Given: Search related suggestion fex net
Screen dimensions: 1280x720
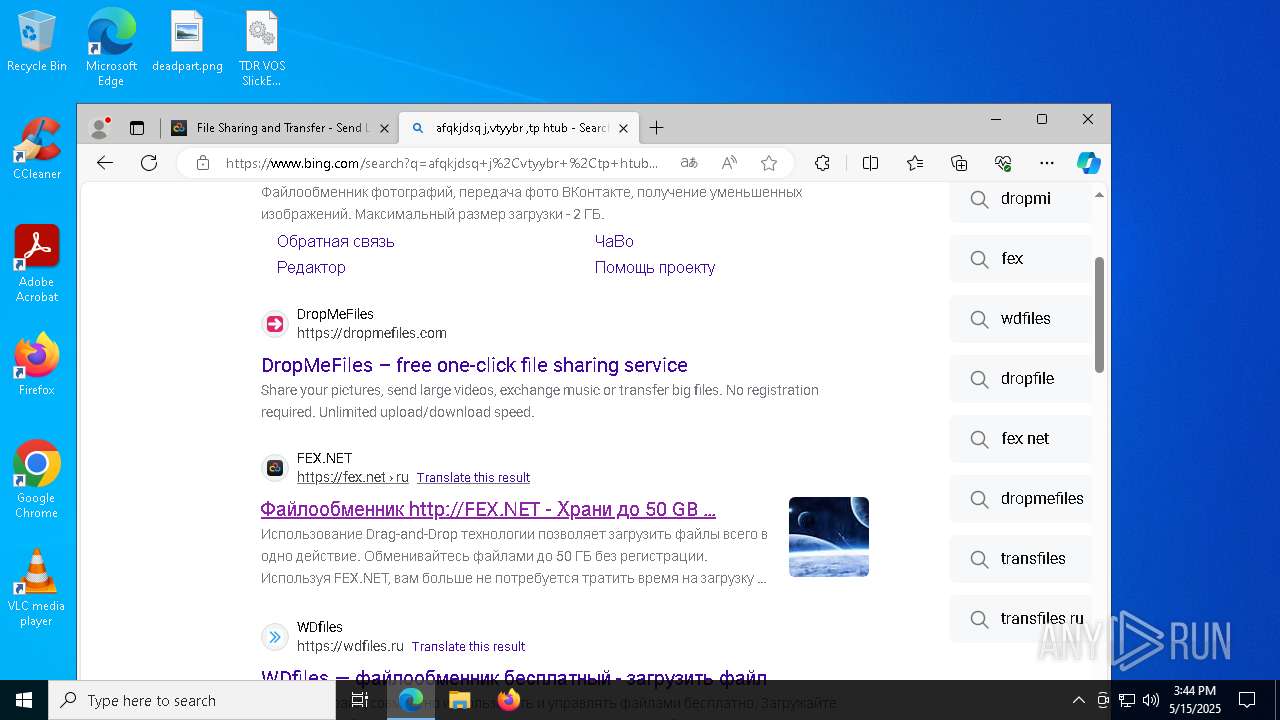Looking at the screenshot, I should [x=1021, y=439].
